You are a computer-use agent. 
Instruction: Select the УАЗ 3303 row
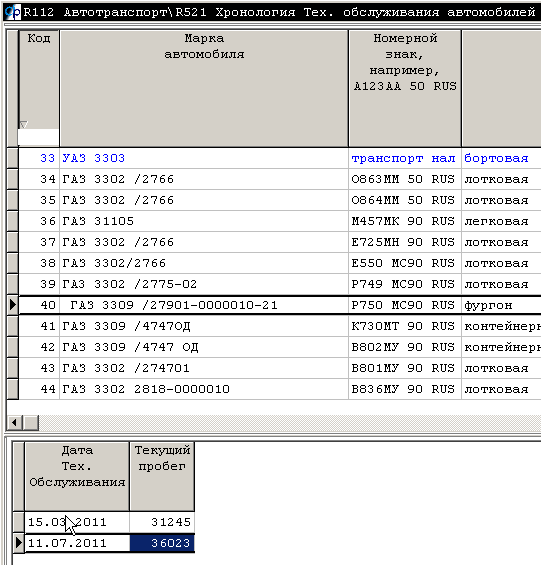(274, 158)
